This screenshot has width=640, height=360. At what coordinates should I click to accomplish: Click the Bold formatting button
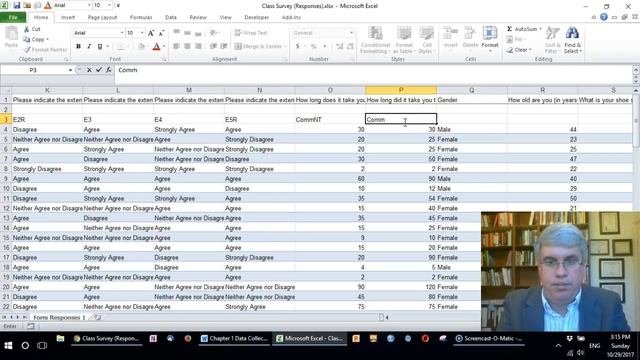click(78, 47)
